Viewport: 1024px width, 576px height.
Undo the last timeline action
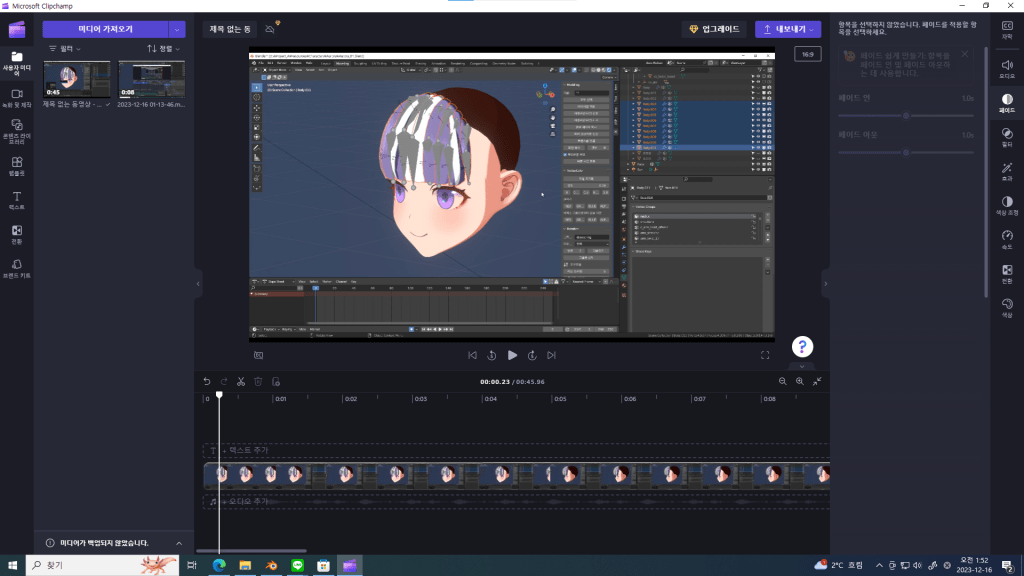(207, 381)
